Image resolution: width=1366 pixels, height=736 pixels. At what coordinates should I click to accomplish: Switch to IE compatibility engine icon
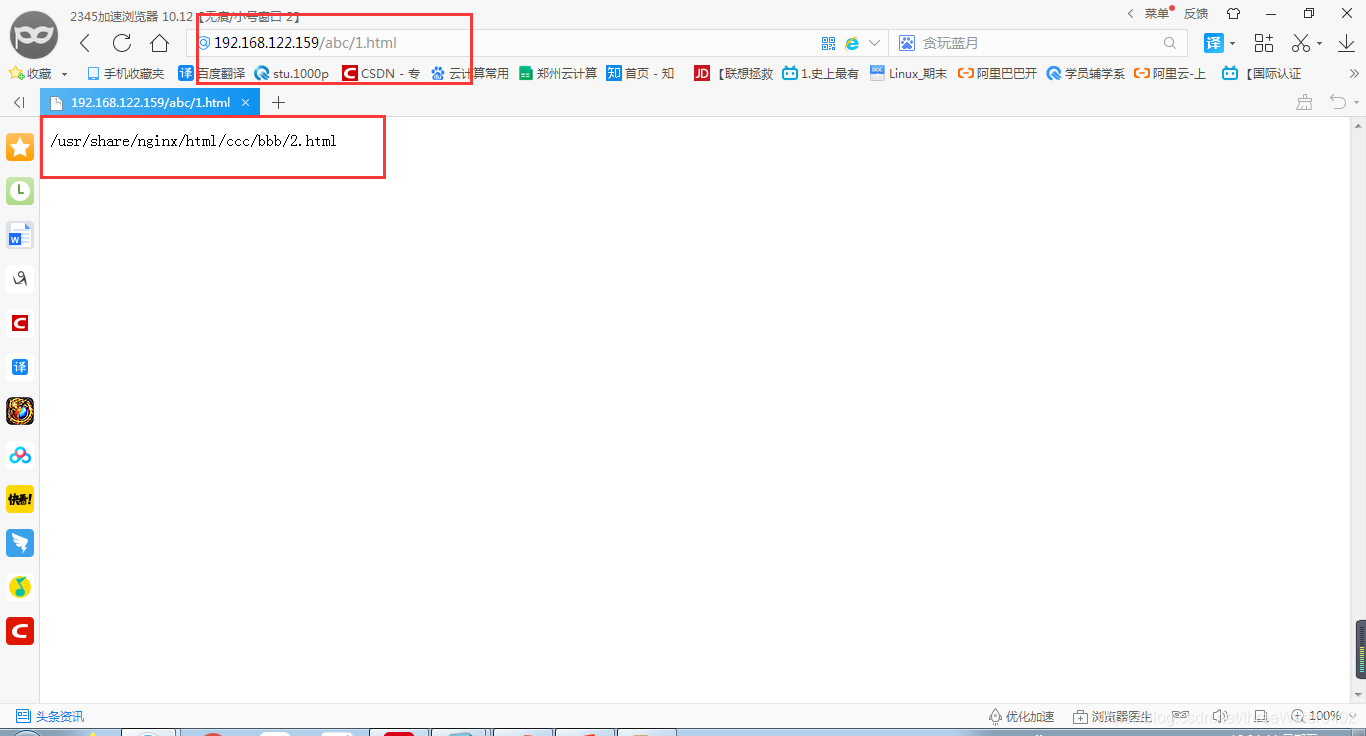(852, 43)
